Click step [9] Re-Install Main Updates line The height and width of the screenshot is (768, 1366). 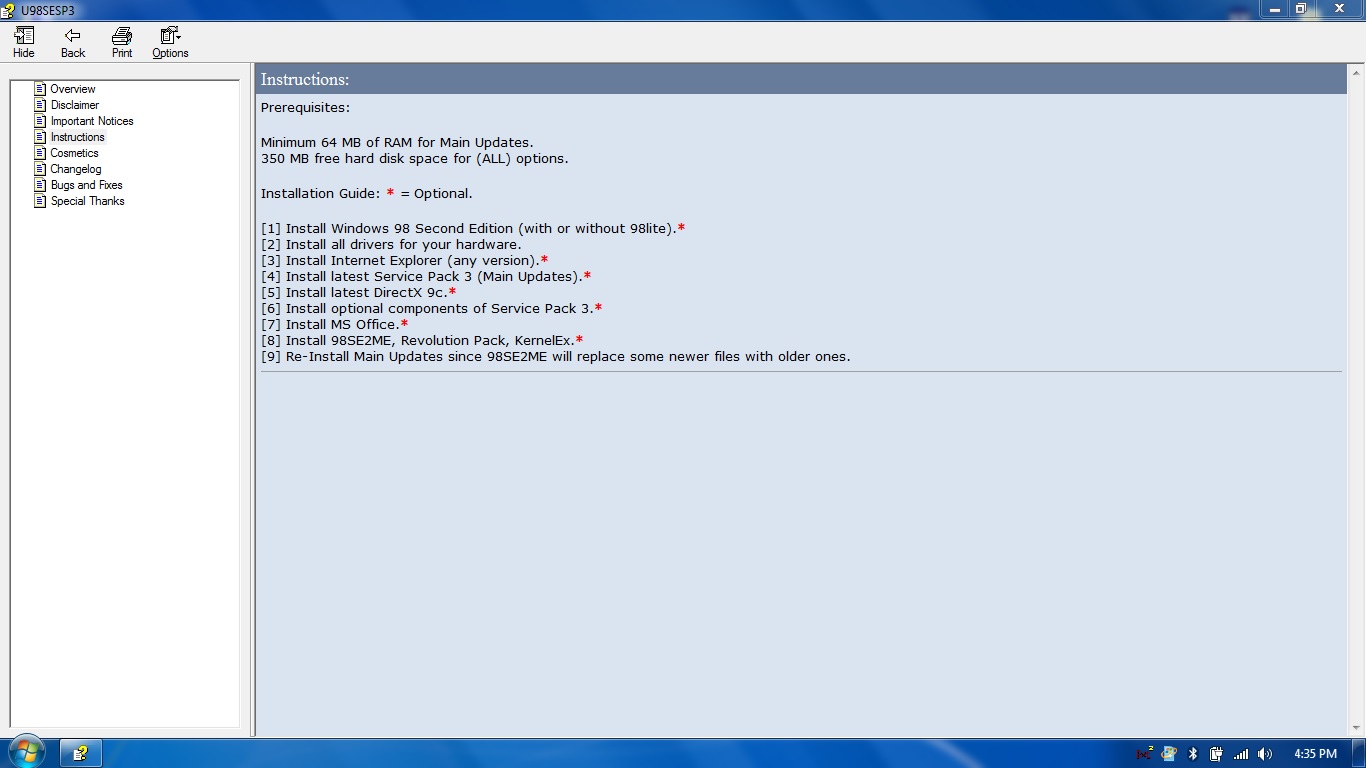click(x=556, y=357)
